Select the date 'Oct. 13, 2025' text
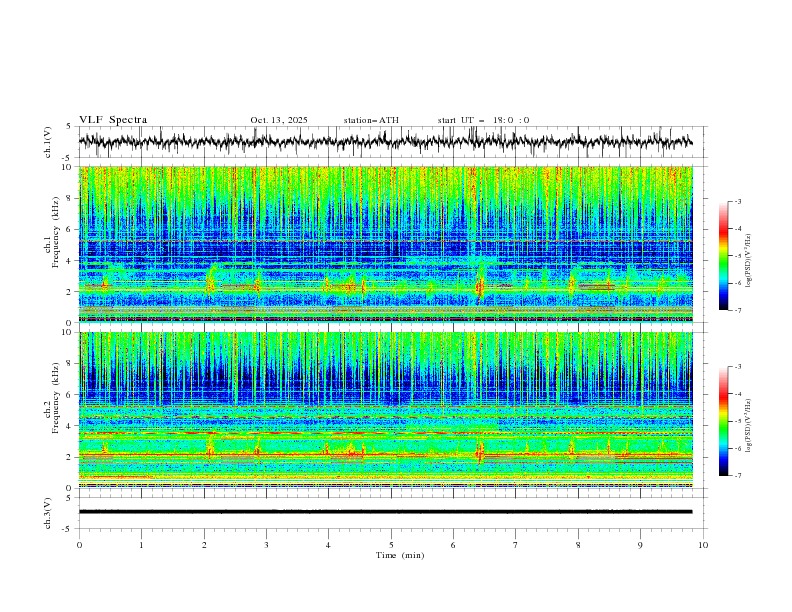 coord(279,120)
